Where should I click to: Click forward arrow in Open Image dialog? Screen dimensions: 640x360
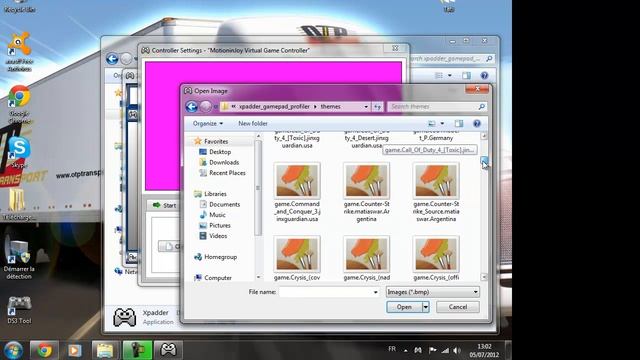(x=206, y=107)
